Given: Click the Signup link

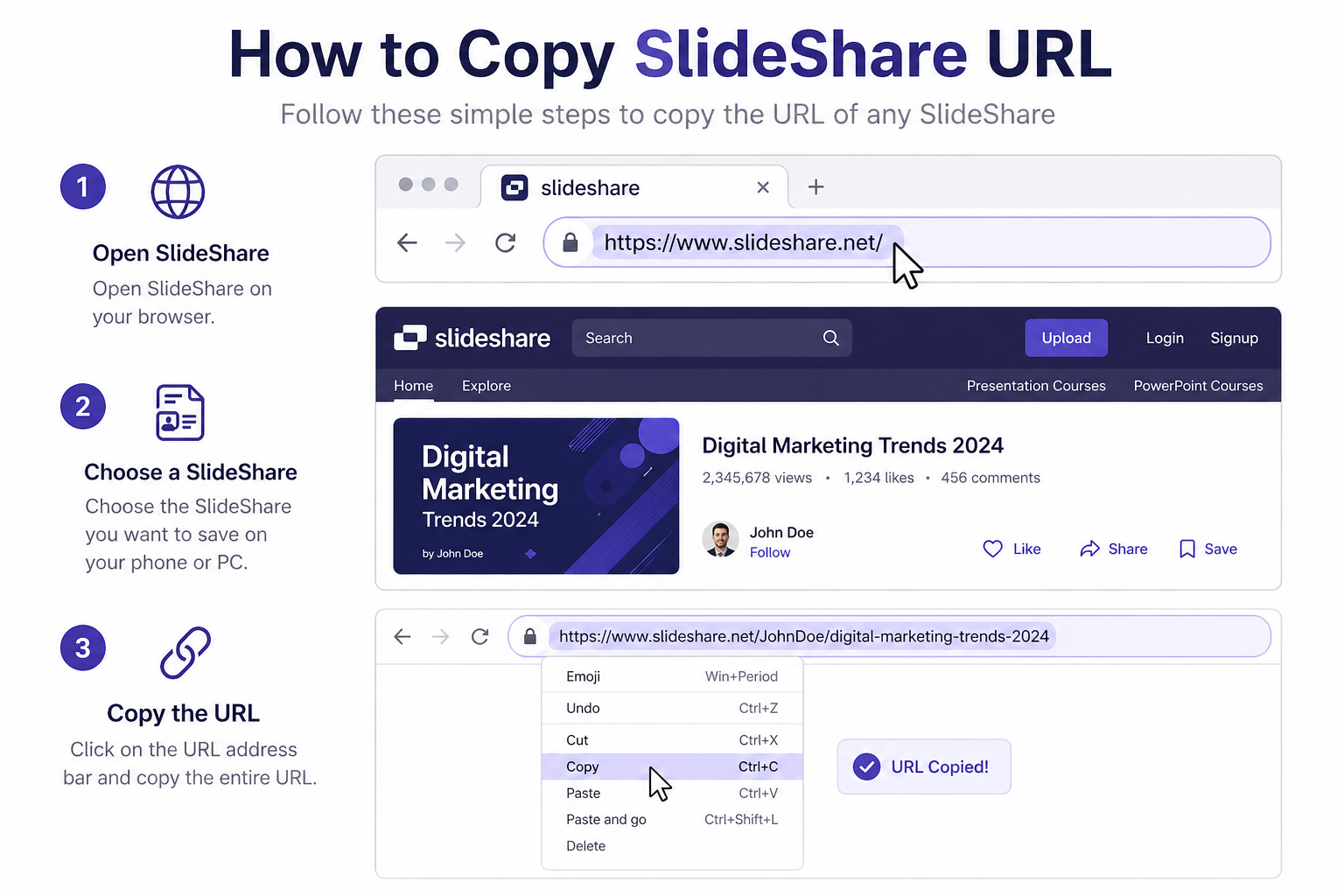Looking at the screenshot, I should pos(1234,338).
